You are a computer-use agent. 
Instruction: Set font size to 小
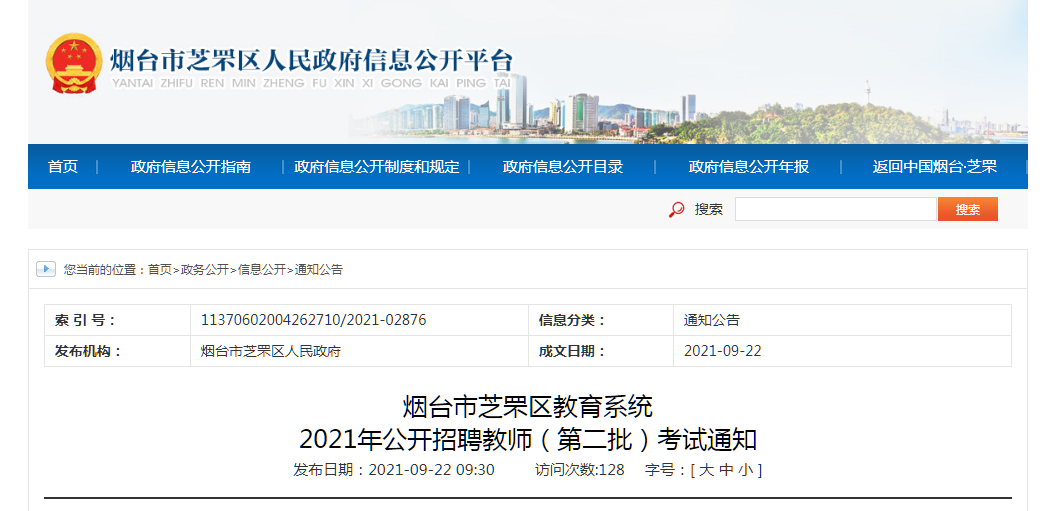click(x=746, y=470)
